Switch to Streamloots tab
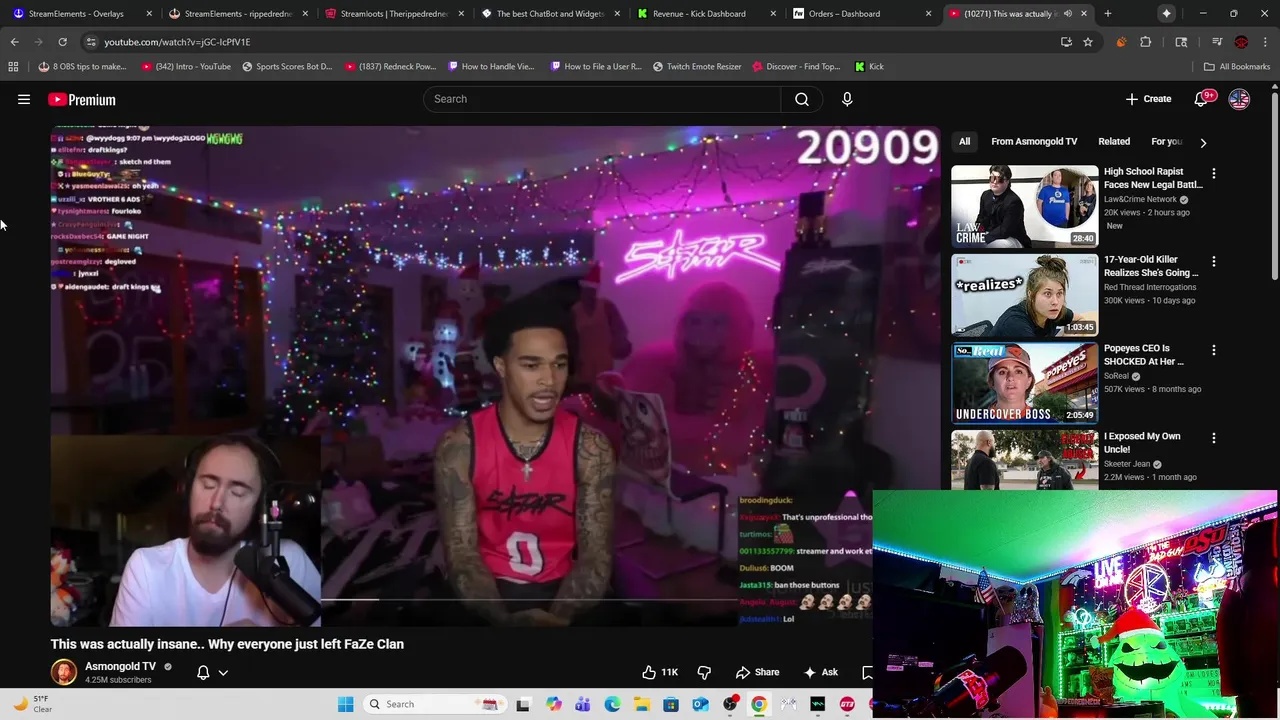The height and width of the screenshot is (720, 1280). 393,14
